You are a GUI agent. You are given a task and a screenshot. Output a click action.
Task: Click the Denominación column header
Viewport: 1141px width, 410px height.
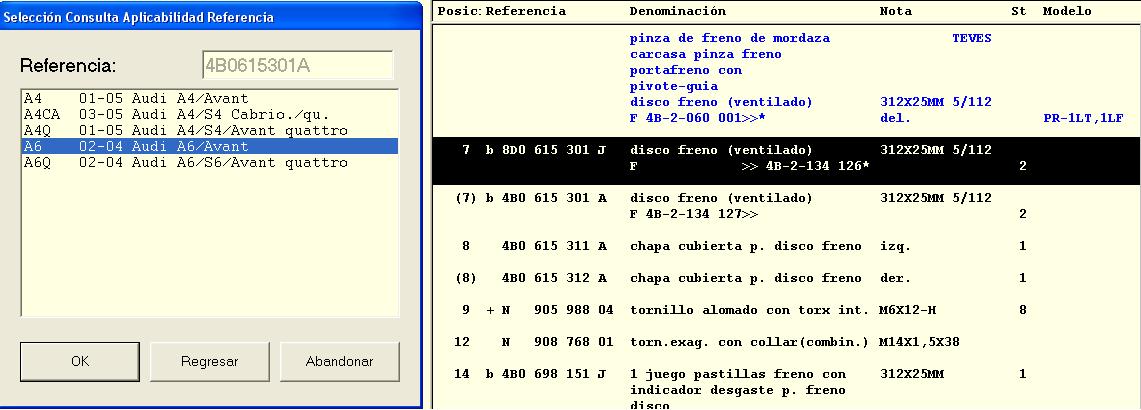pos(677,11)
